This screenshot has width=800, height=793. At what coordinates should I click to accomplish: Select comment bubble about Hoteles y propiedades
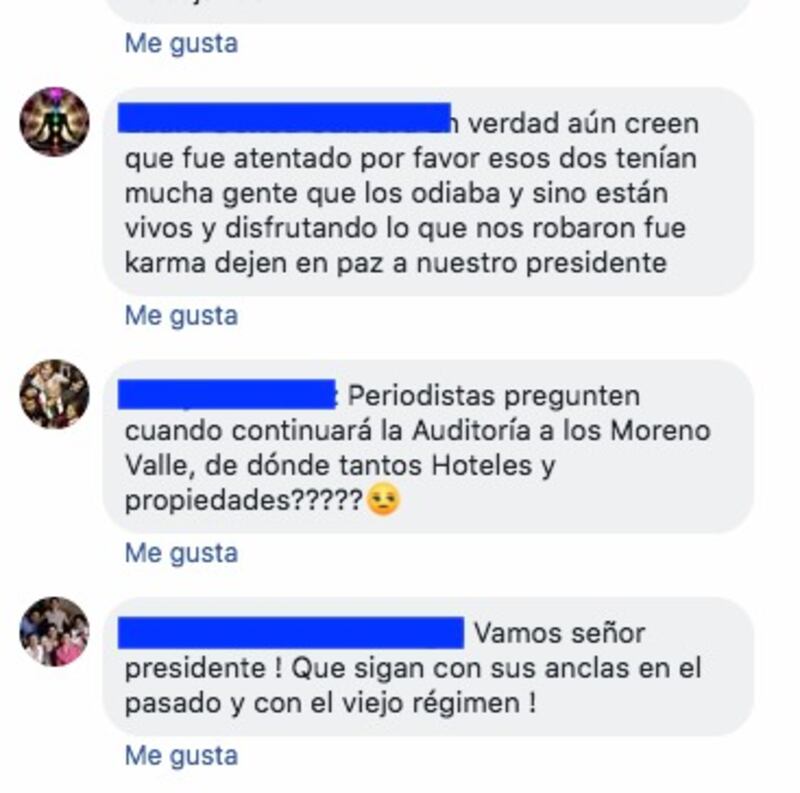click(428, 447)
